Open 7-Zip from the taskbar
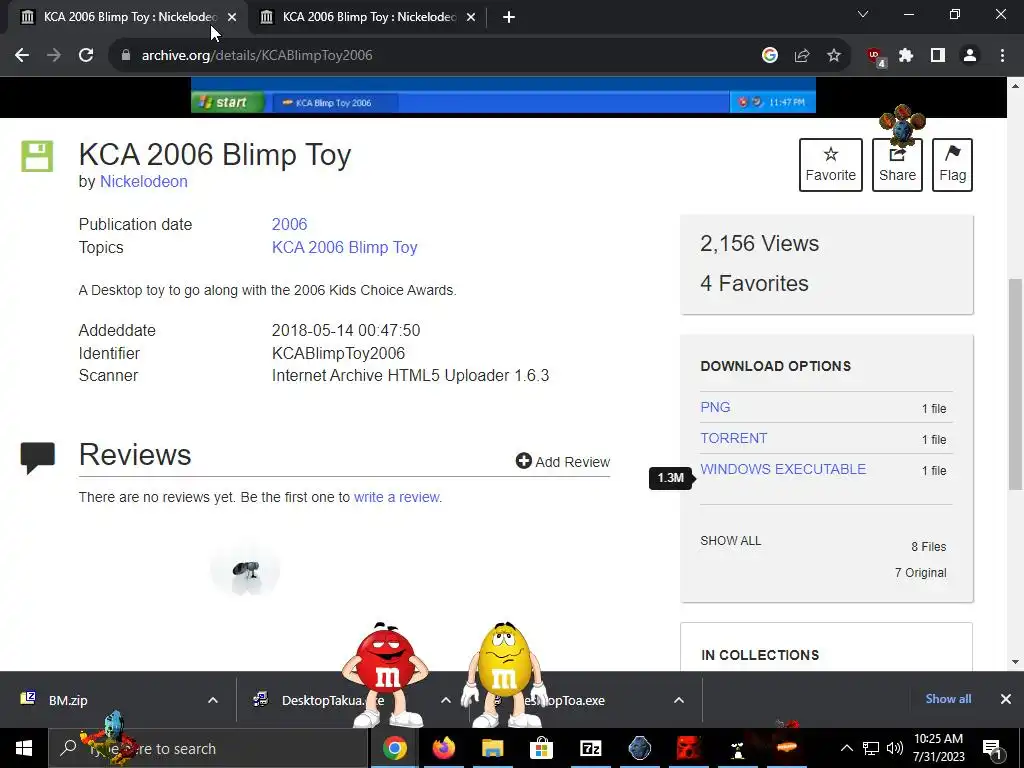 590,748
